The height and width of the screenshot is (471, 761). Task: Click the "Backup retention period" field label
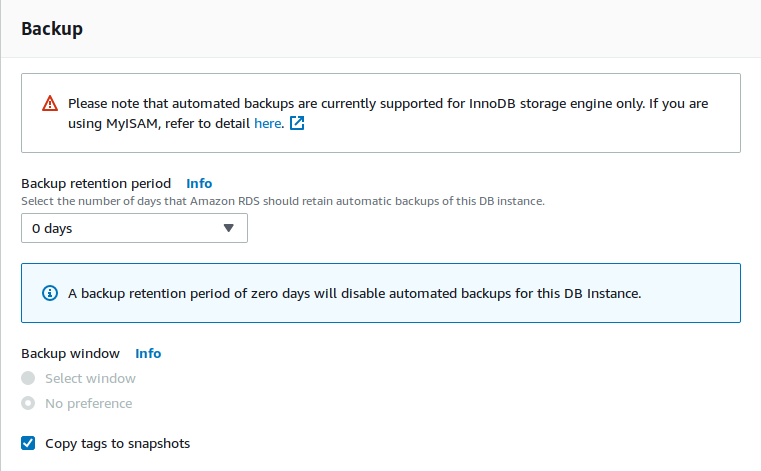pos(96,183)
